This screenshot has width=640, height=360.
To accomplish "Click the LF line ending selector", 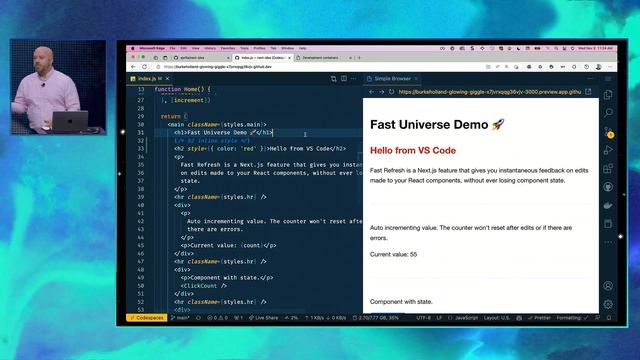I will click(x=439, y=318).
